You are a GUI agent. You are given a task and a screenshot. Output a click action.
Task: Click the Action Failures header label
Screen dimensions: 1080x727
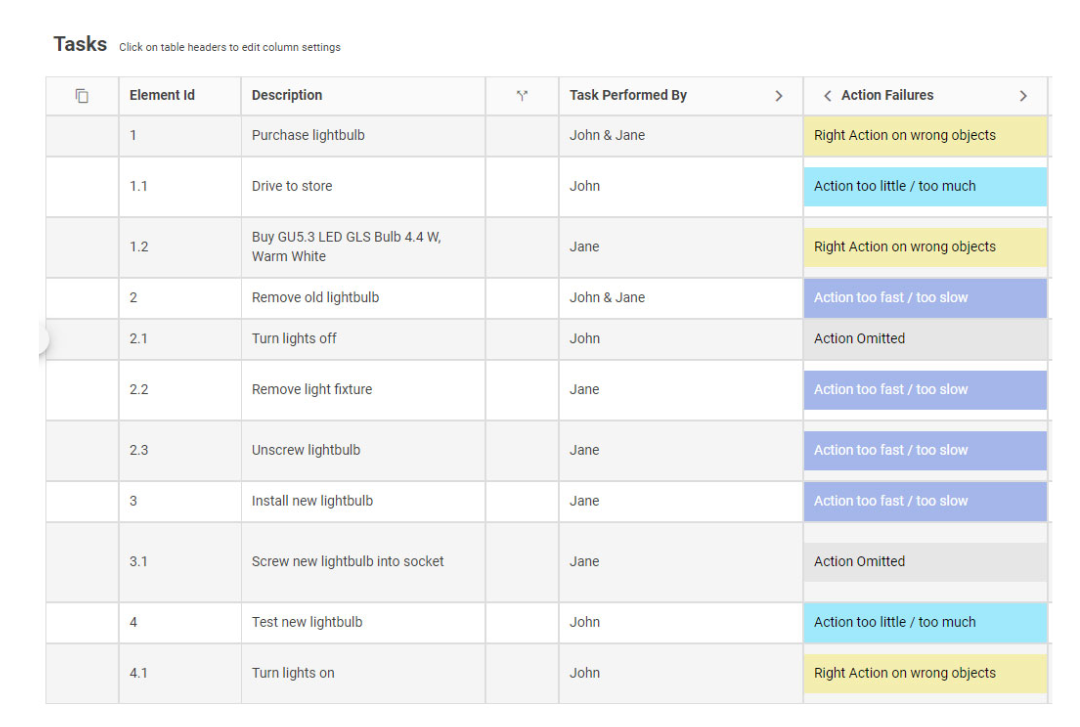pos(887,96)
